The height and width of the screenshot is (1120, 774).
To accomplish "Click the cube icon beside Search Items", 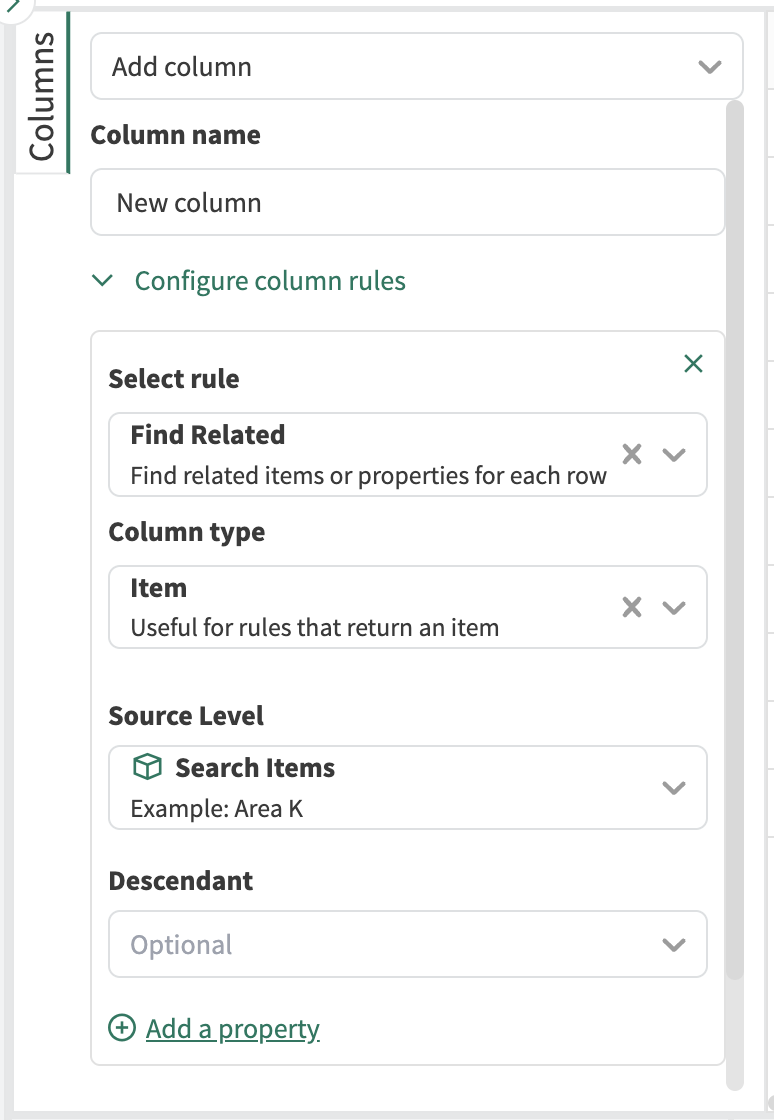I will tap(147, 768).
